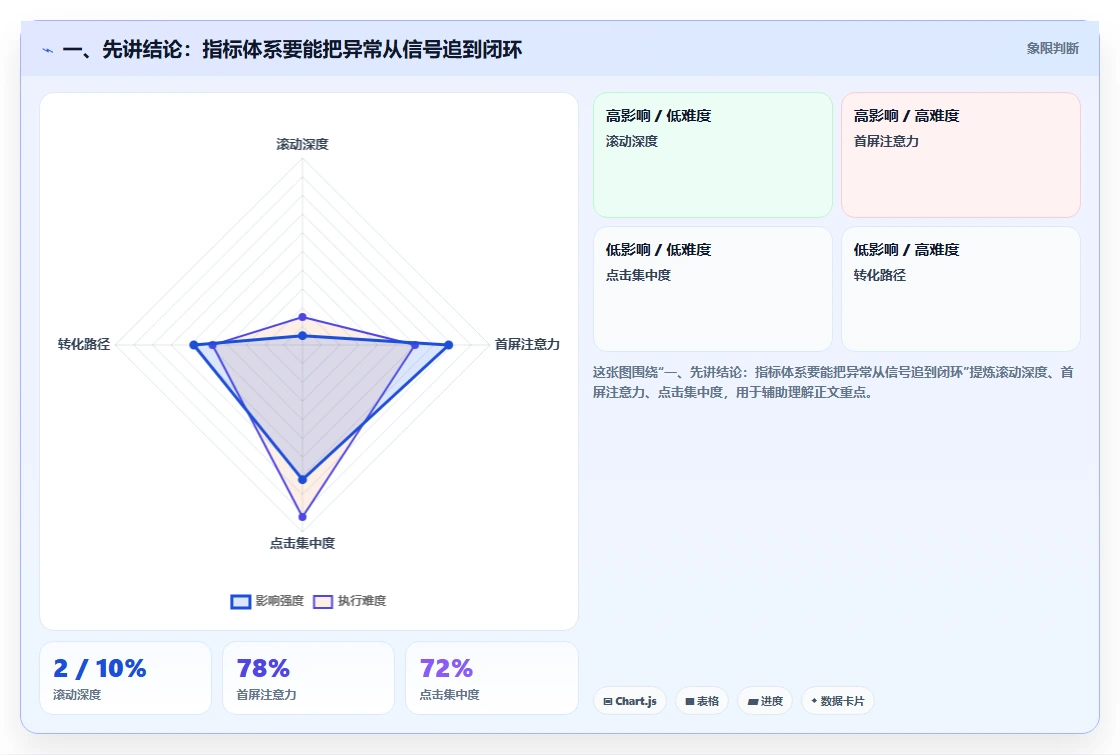
Task: Click the 点击集中度 radar axis label
Action: pyautogui.click(x=302, y=544)
